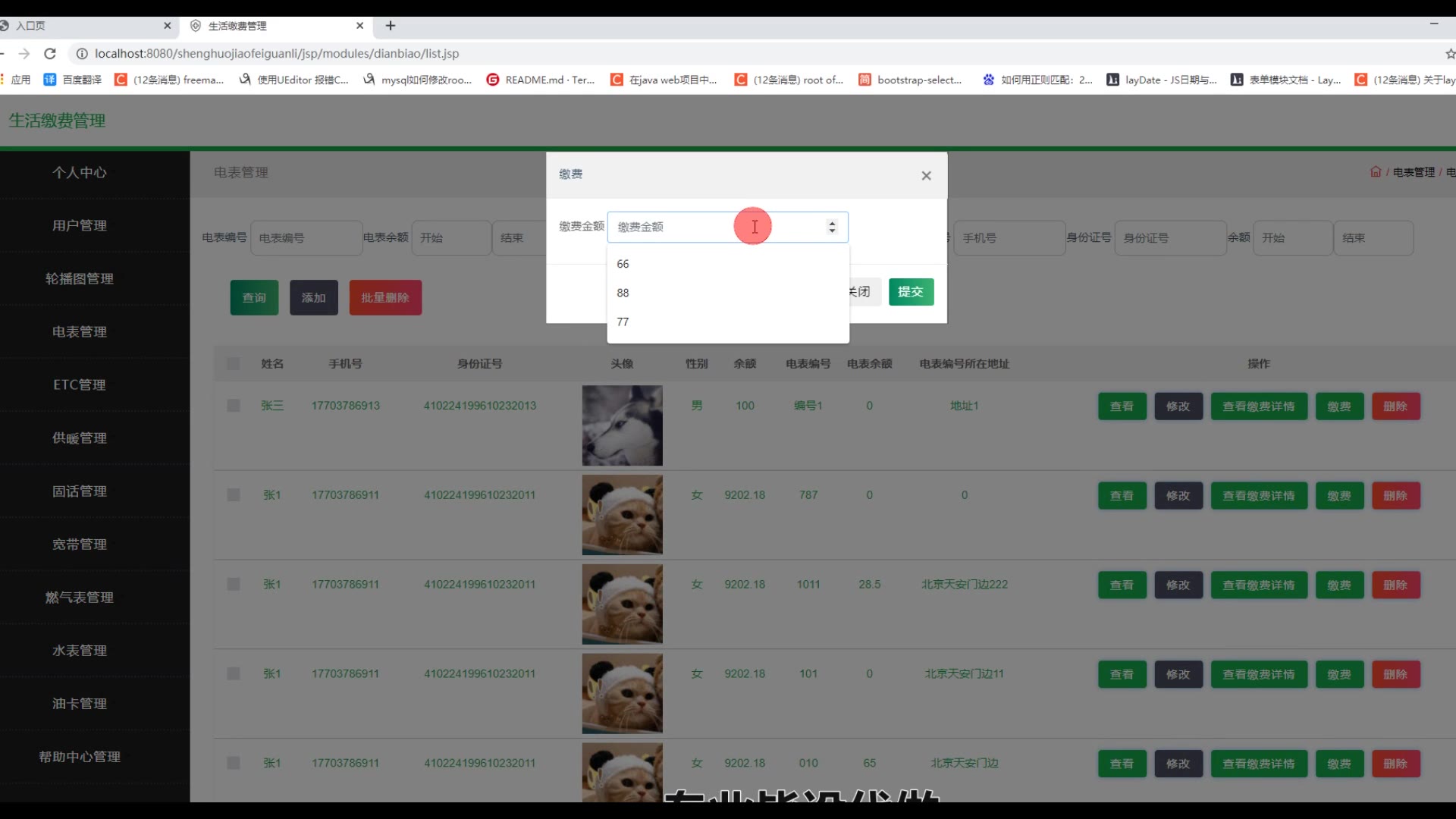Click 查看 for the 张三 row
The height and width of the screenshot is (819, 1456).
(1122, 406)
